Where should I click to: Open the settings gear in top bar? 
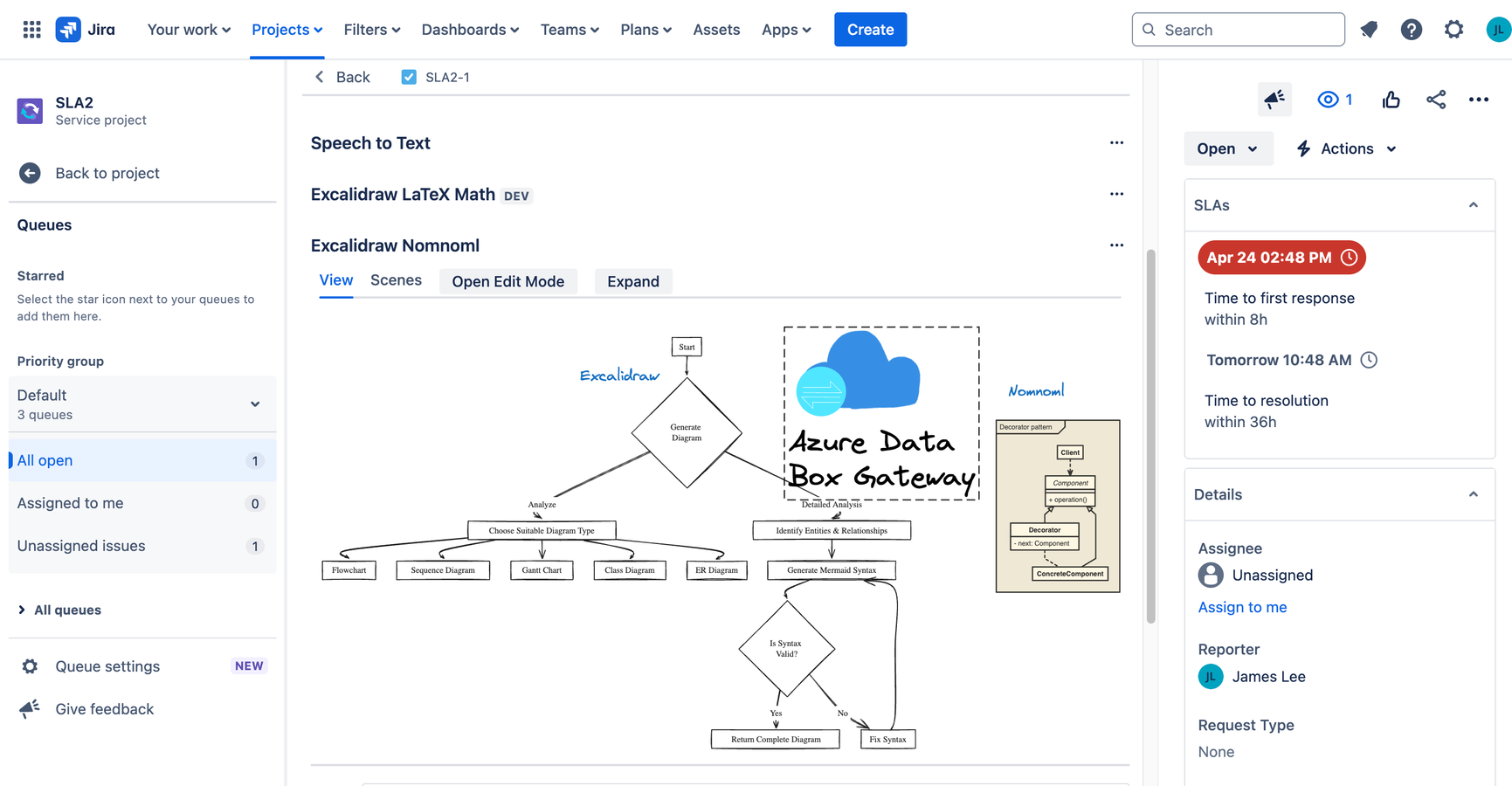(1453, 30)
